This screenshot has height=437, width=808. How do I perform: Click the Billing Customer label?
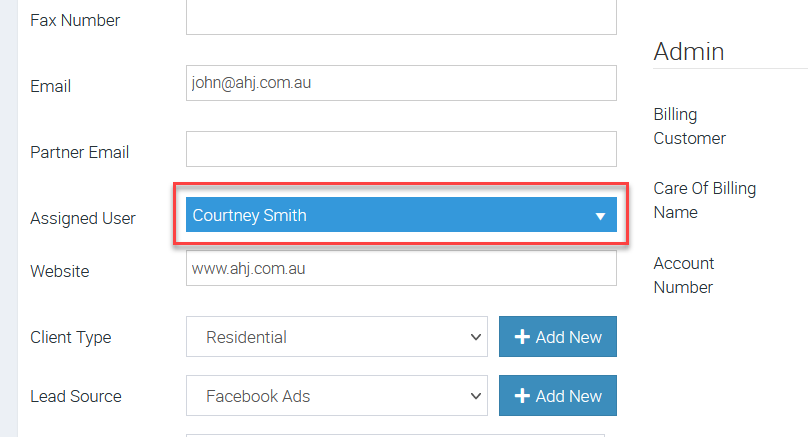(689, 126)
